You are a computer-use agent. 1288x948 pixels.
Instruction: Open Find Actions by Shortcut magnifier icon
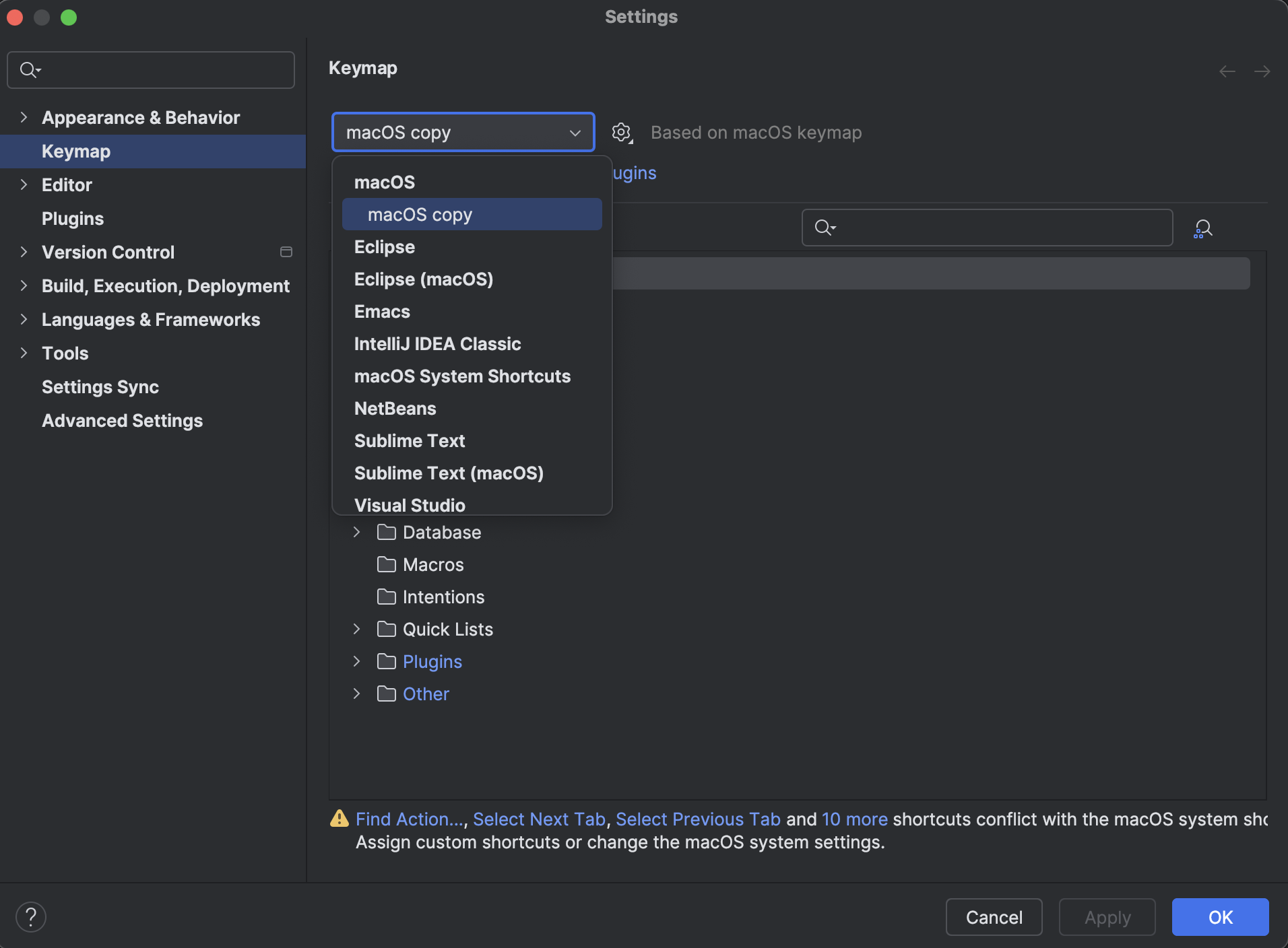tap(1203, 228)
